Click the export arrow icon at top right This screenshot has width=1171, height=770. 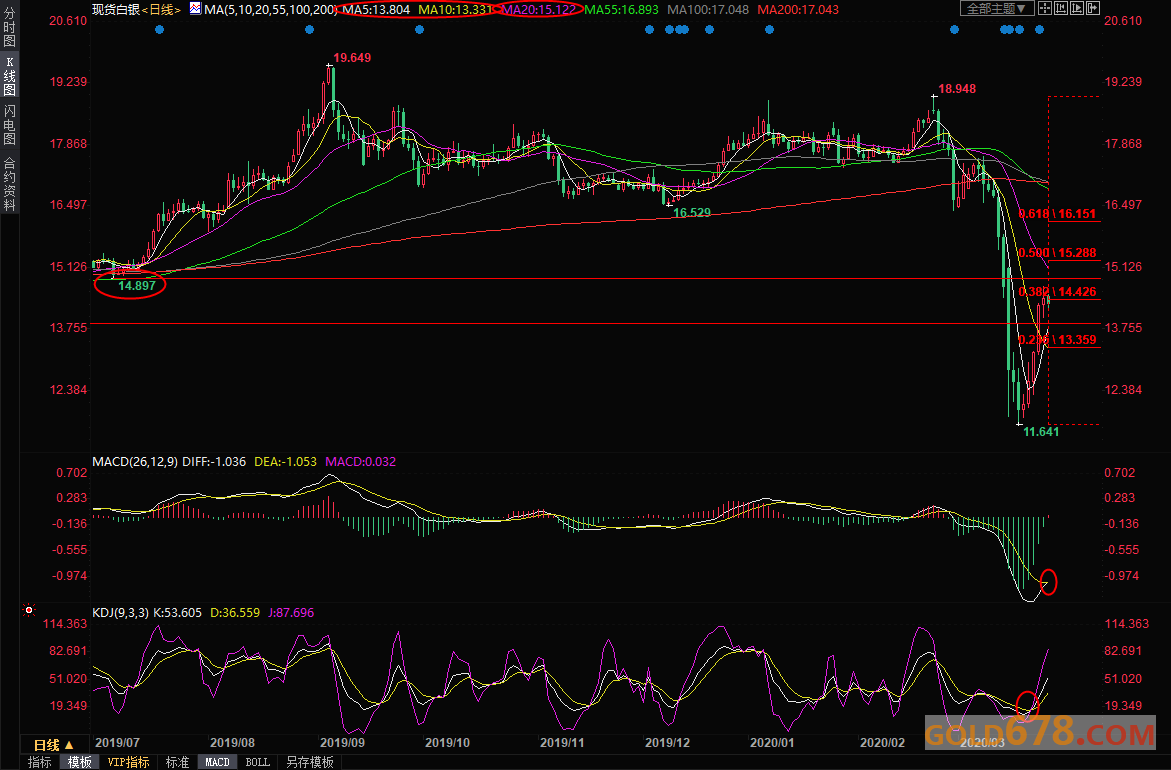tap(1093, 8)
